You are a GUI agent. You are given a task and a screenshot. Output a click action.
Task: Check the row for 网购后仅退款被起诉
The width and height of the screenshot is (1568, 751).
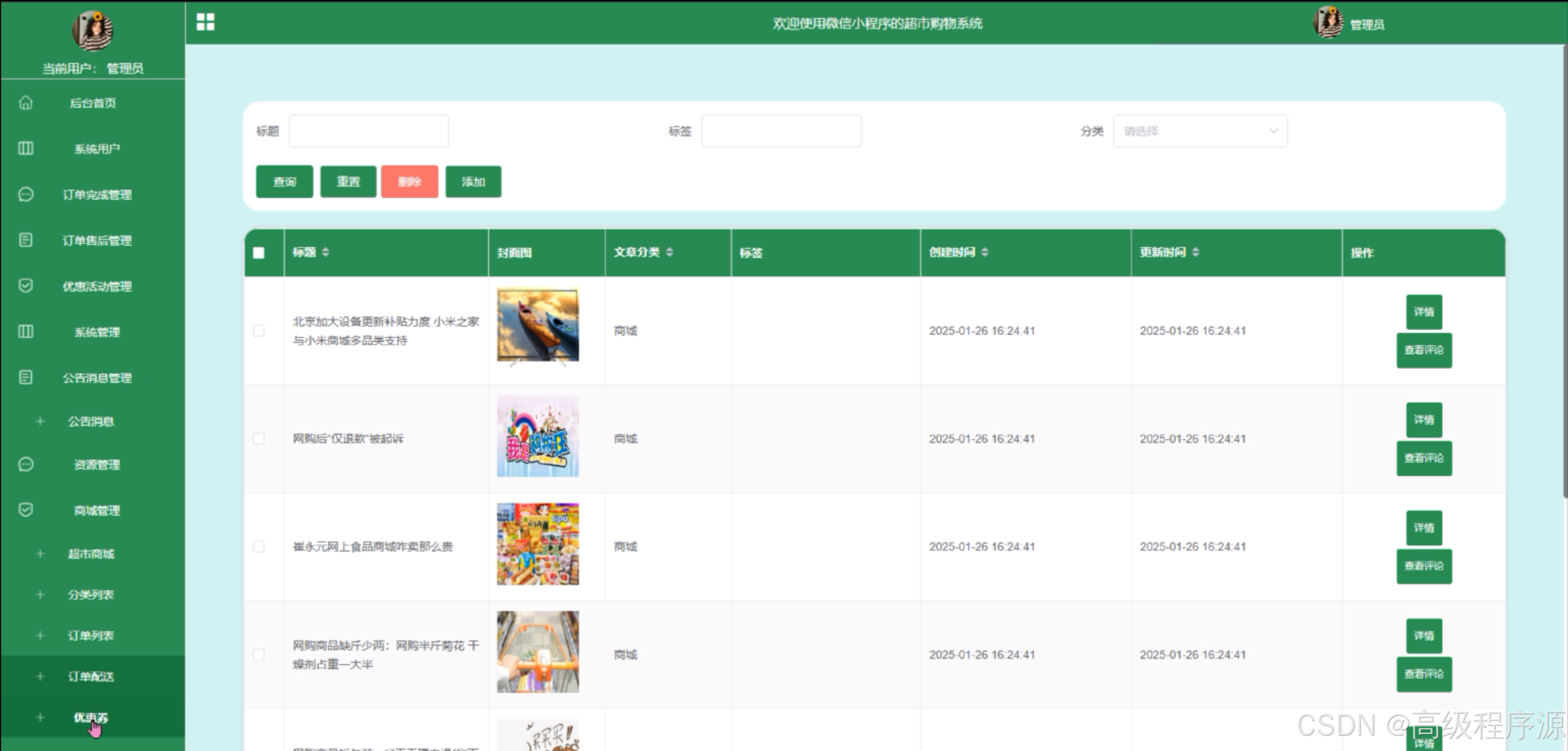click(259, 438)
